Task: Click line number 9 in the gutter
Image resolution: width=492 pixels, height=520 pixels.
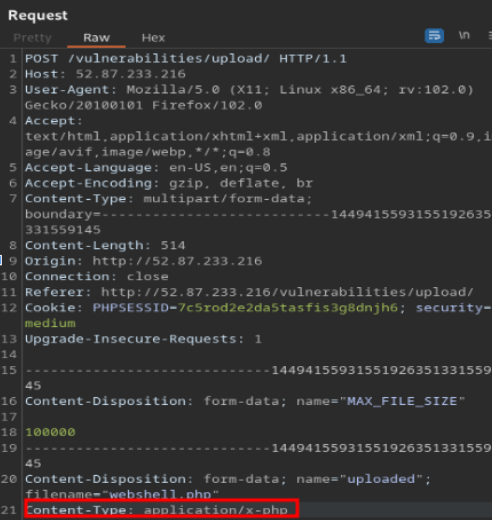Action: [x=13, y=261]
